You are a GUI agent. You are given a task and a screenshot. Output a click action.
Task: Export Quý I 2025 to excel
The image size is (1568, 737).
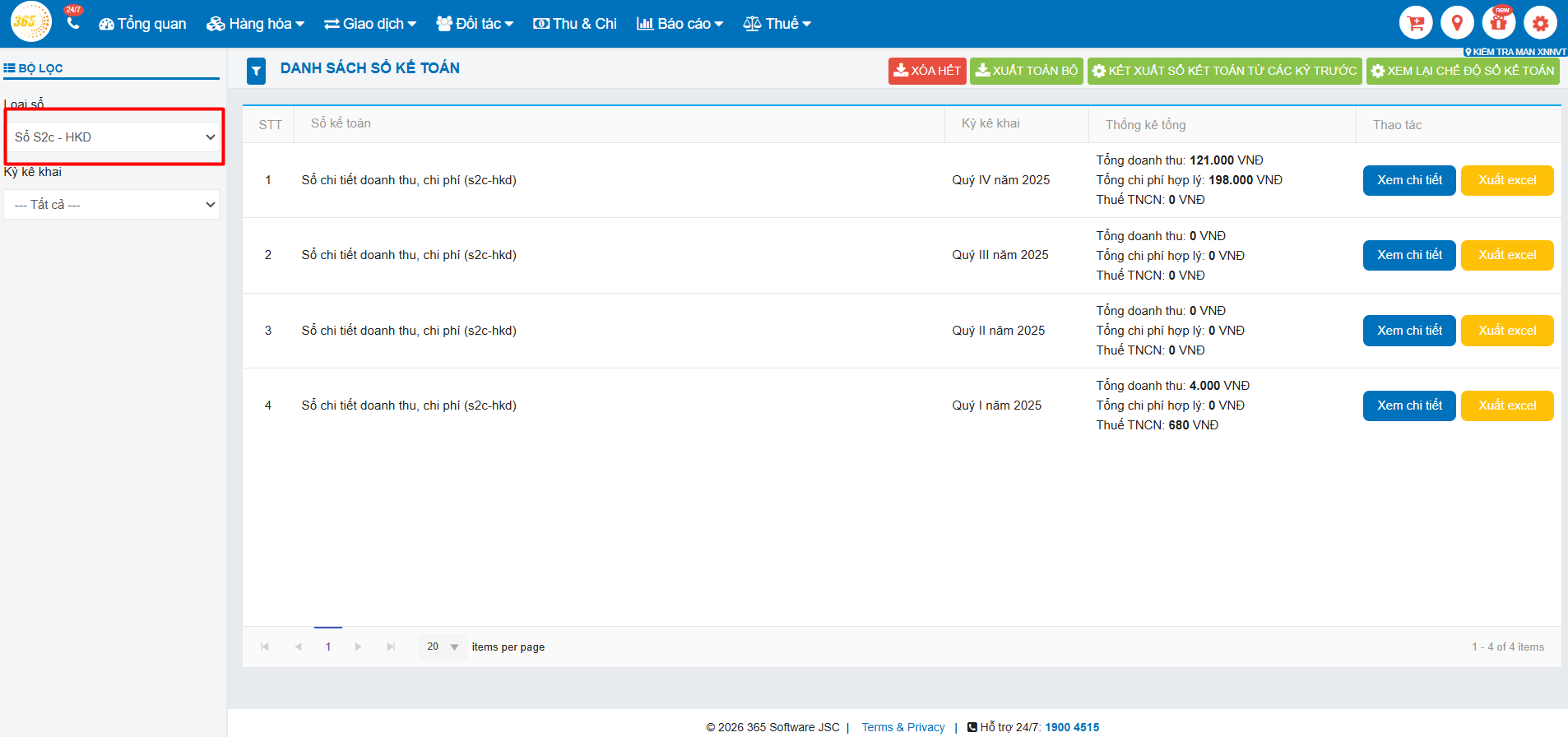1506,406
